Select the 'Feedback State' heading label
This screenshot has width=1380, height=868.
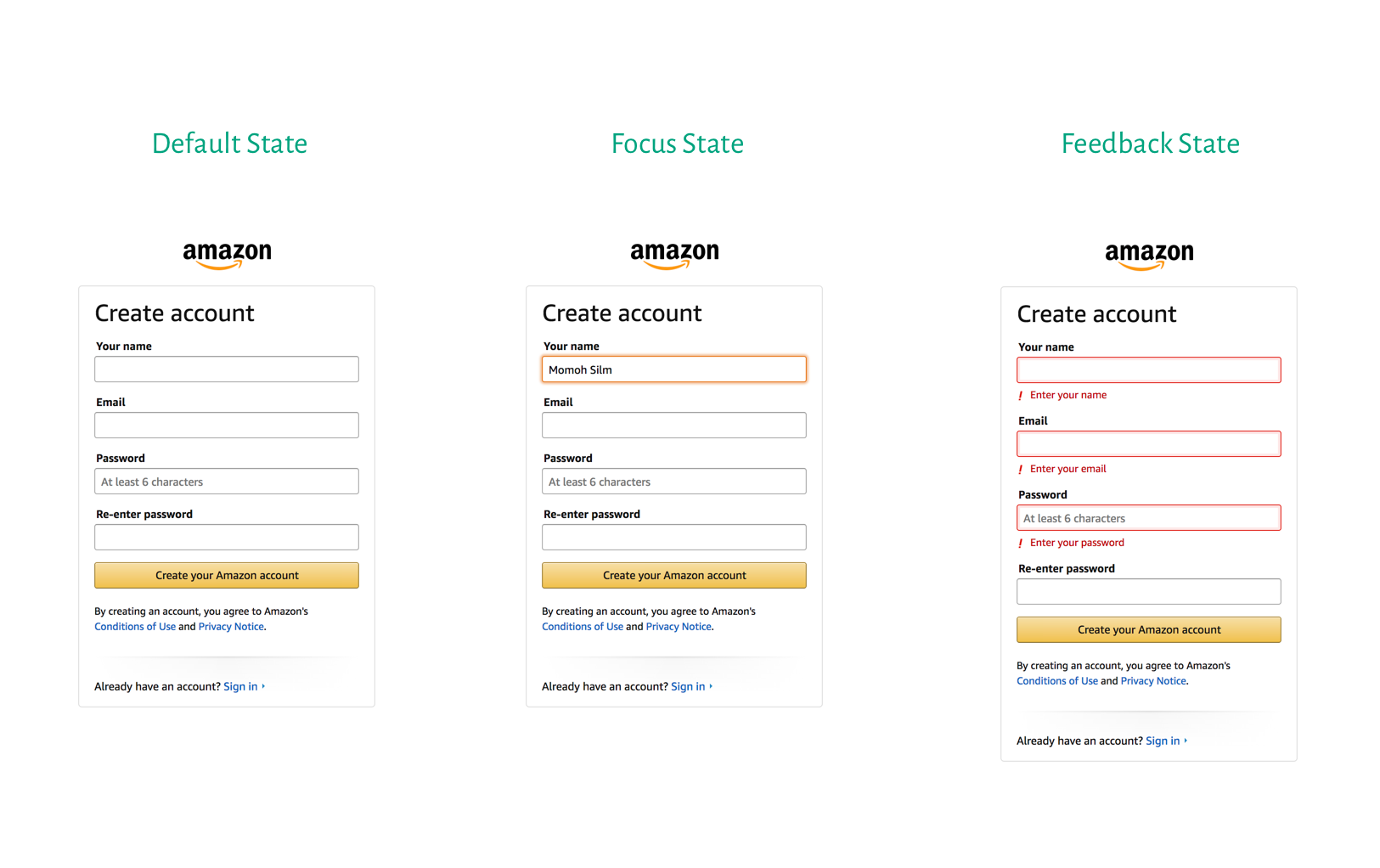click(x=1149, y=143)
